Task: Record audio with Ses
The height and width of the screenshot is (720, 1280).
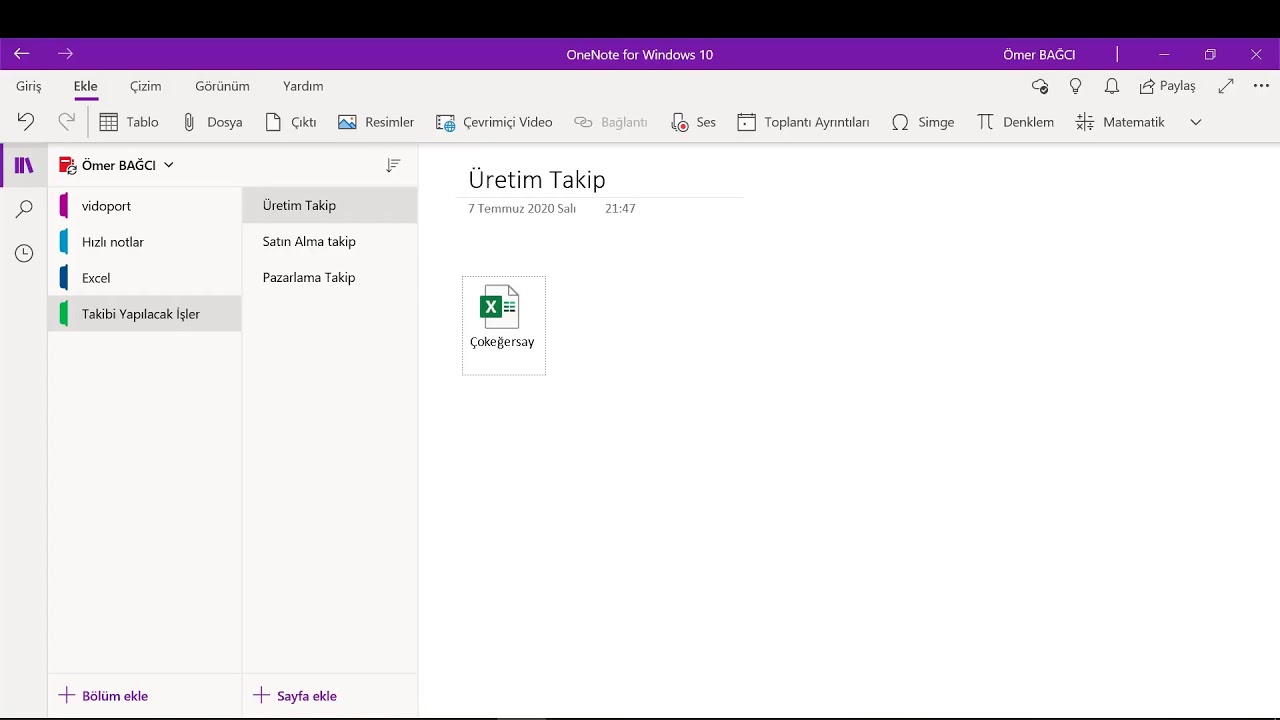Action: pos(694,122)
